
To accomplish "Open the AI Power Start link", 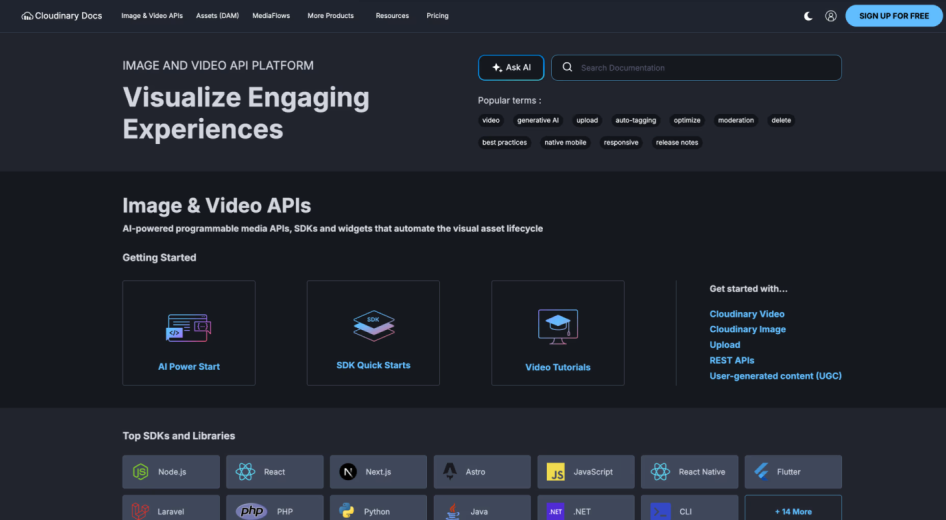I will (189, 366).
